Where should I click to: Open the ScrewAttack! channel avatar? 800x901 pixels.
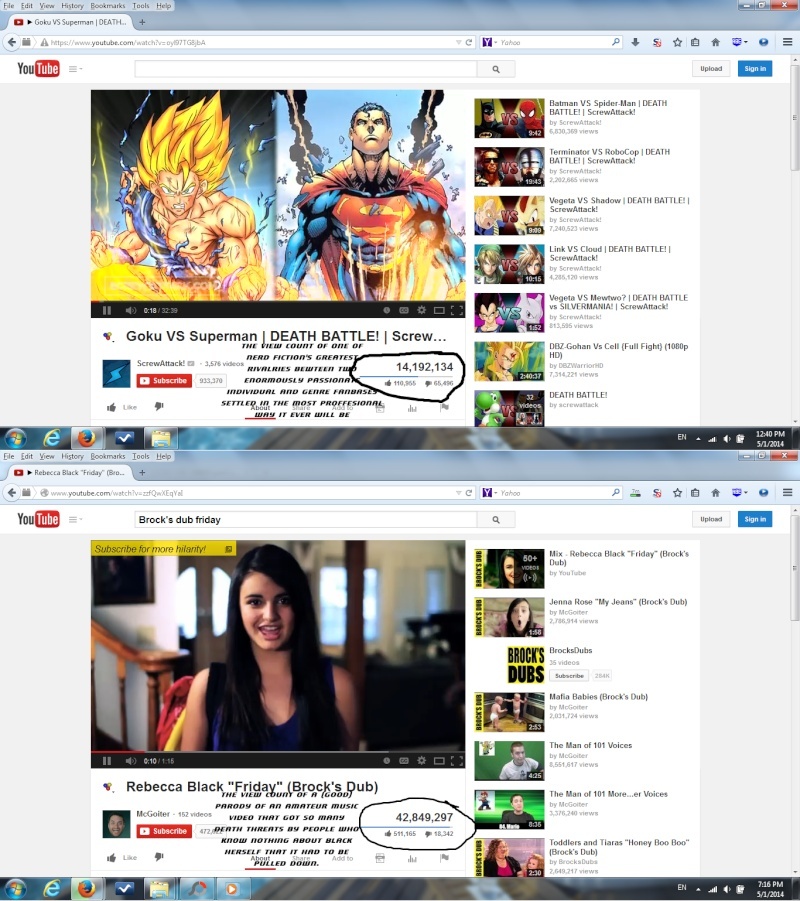pos(116,374)
